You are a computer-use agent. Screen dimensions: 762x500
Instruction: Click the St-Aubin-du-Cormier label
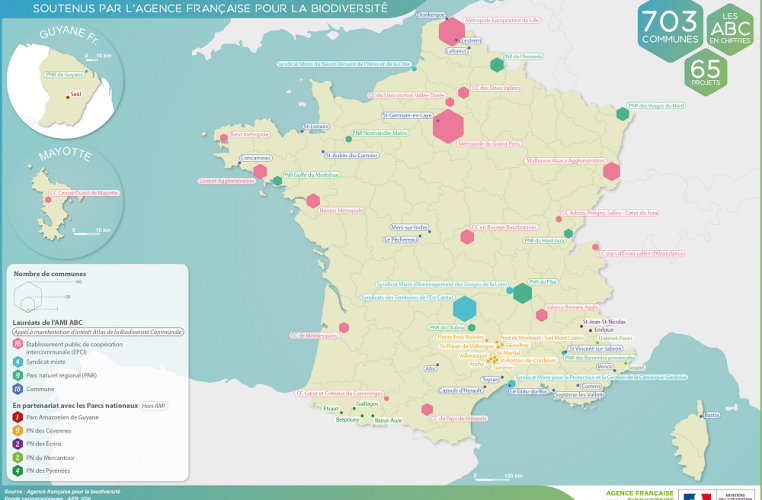[x=351, y=155]
